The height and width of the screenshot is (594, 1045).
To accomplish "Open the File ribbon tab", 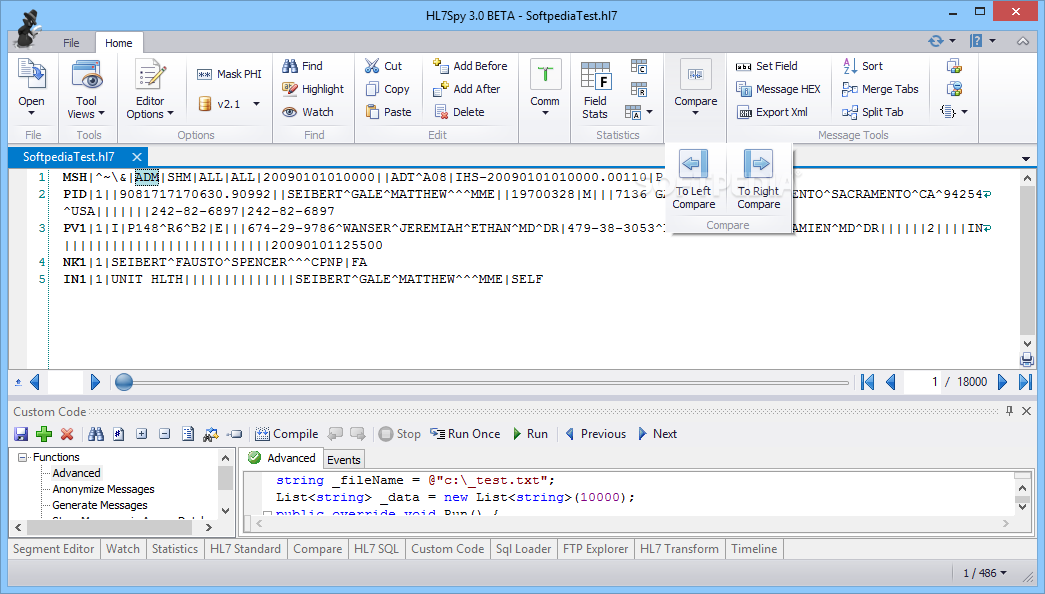I will 71,43.
